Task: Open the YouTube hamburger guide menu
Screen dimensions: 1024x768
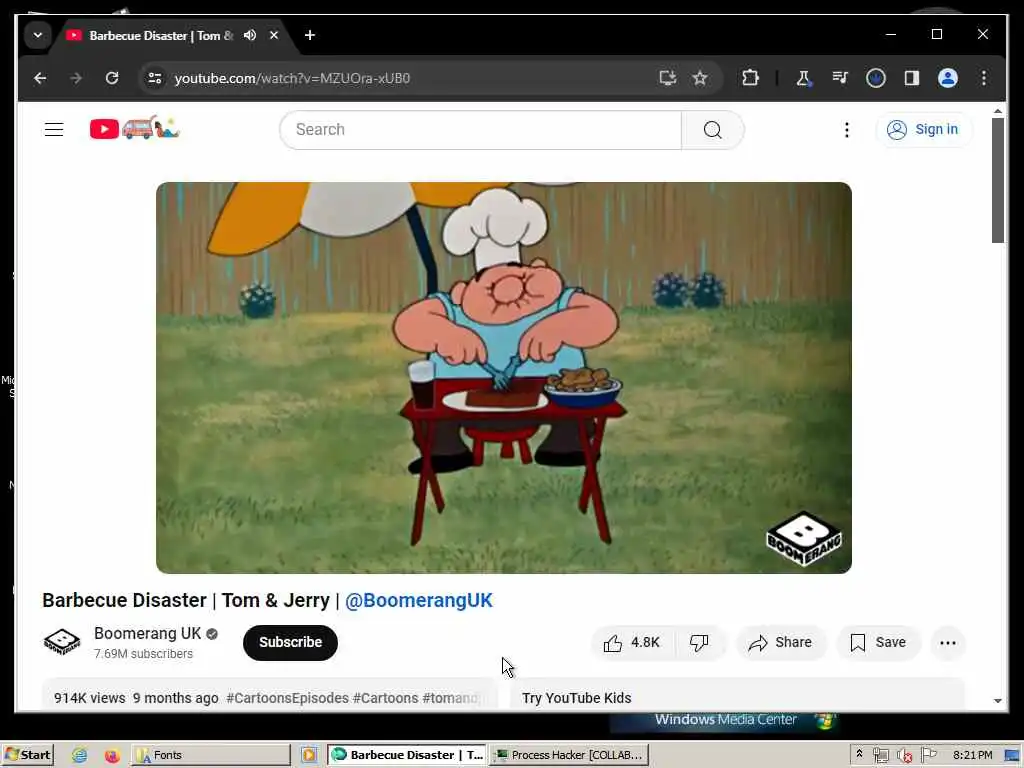Action: [x=54, y=129]
